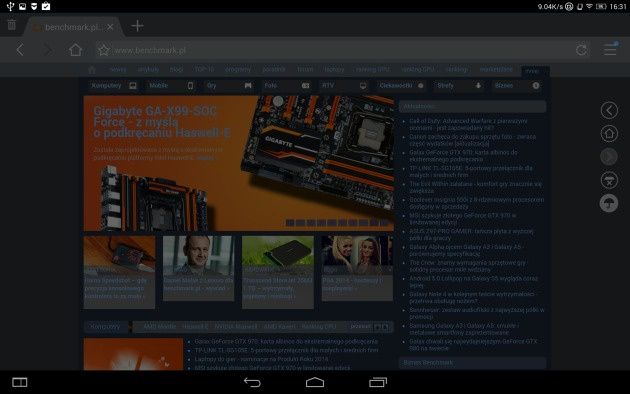Open the 'RTV' category menu

tap(344, 86)
